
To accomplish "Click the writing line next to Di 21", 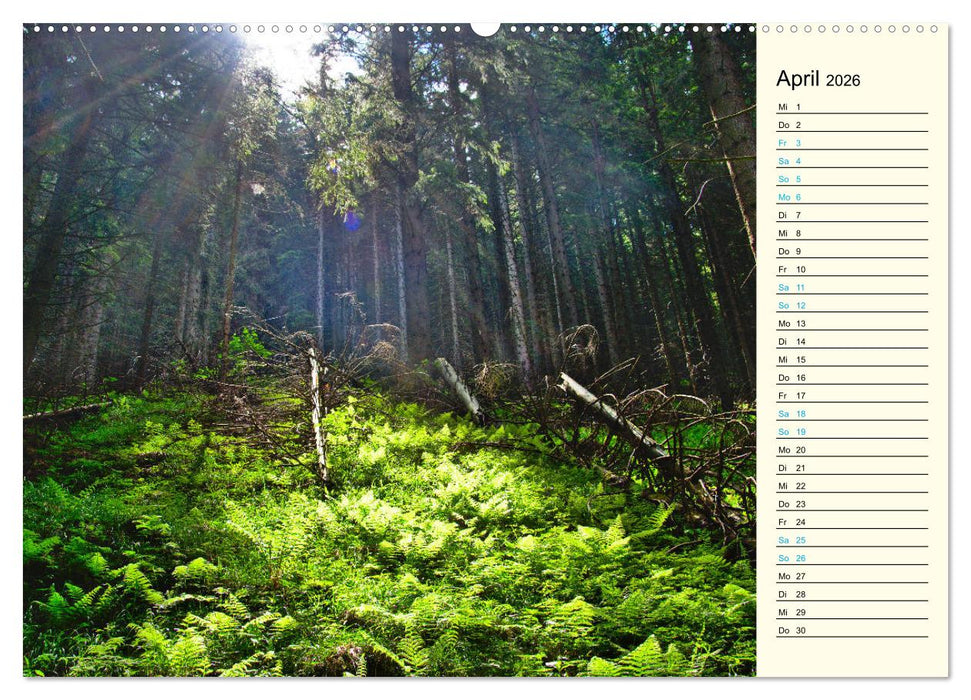I will point(870,467).
